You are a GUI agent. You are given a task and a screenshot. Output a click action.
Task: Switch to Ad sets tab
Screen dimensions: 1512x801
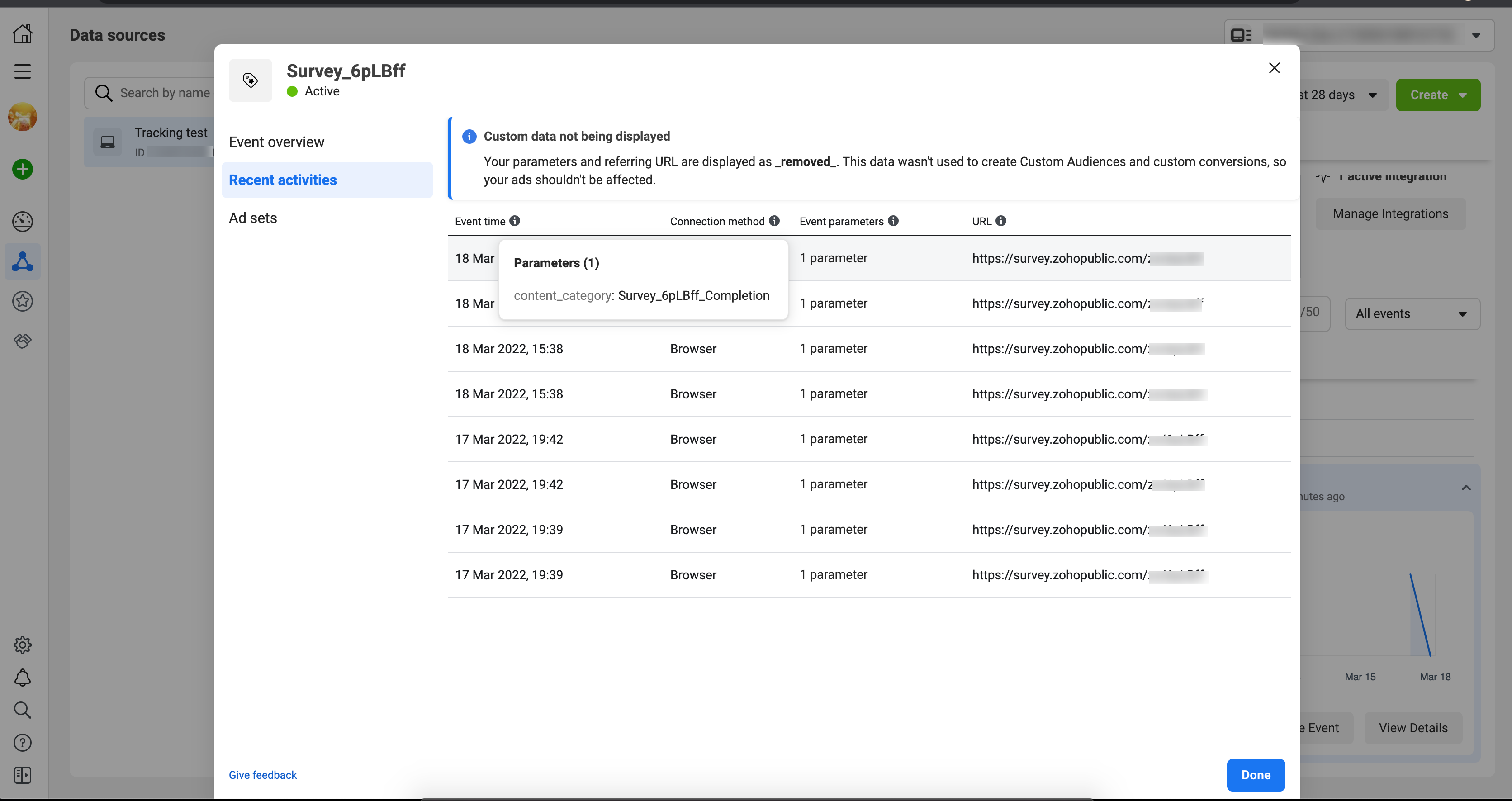pos(253,218)
